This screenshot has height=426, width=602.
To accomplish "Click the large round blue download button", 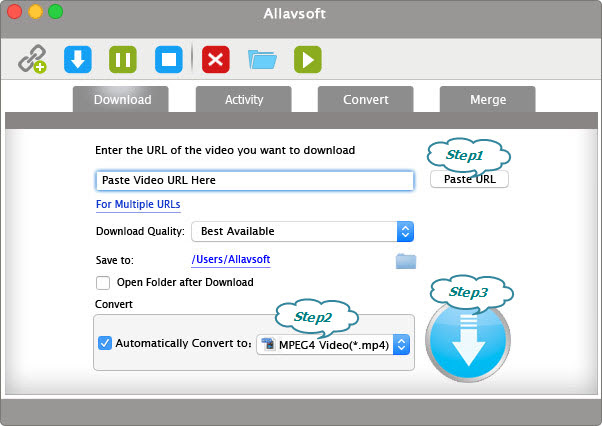I will (x=468, y=340).
